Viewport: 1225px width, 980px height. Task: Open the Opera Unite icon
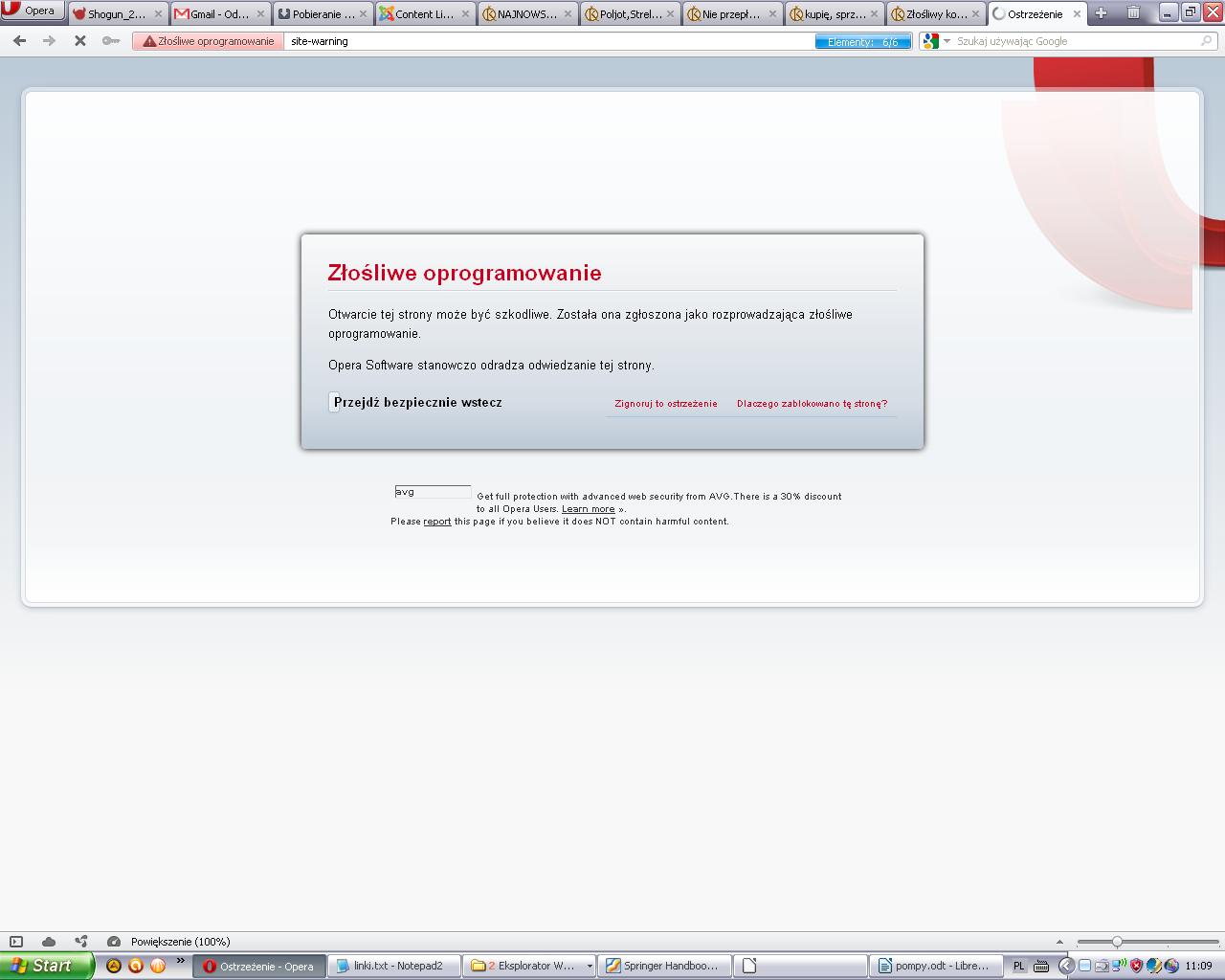coord(81,942)
